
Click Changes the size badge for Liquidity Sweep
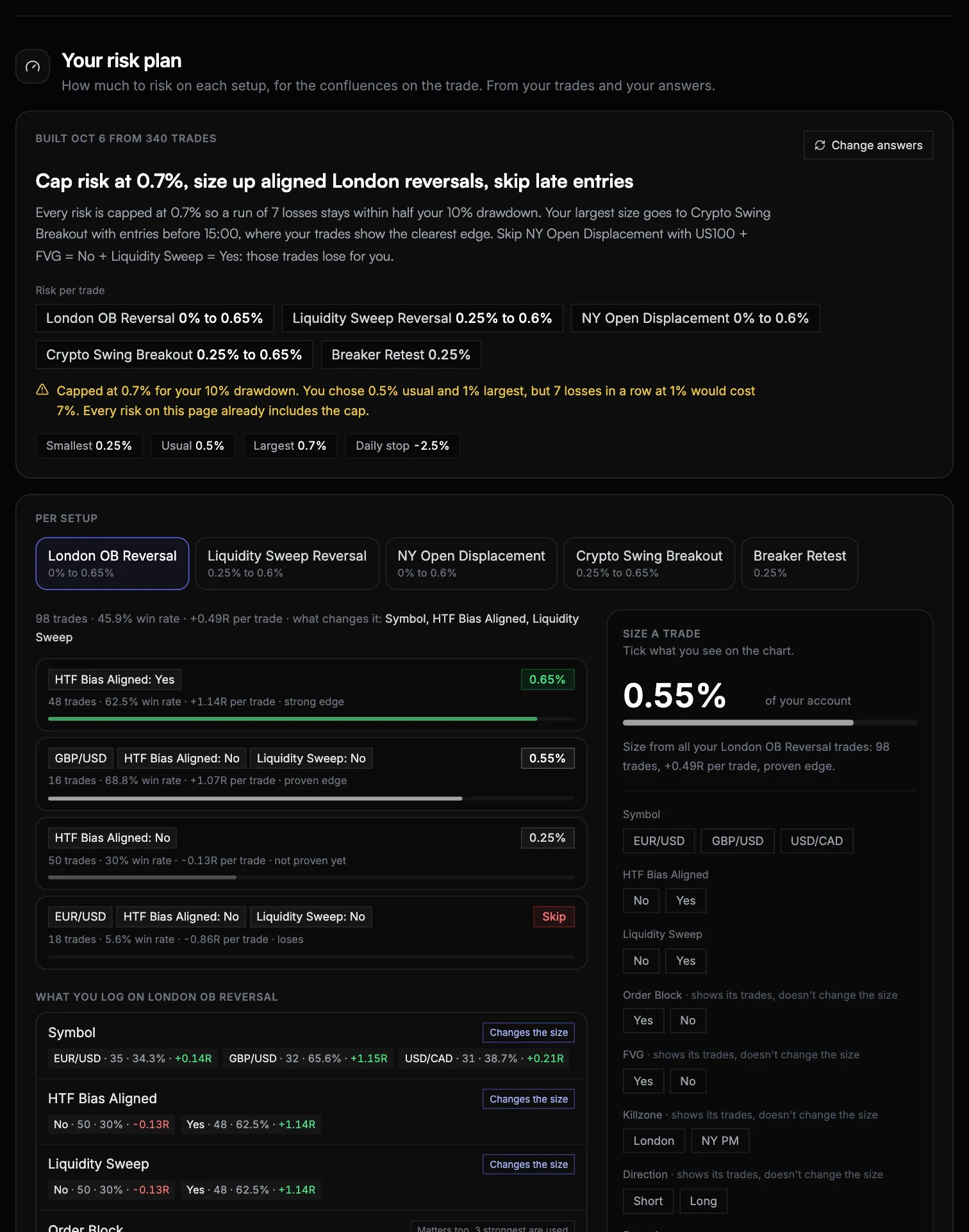click(529, 1164)
